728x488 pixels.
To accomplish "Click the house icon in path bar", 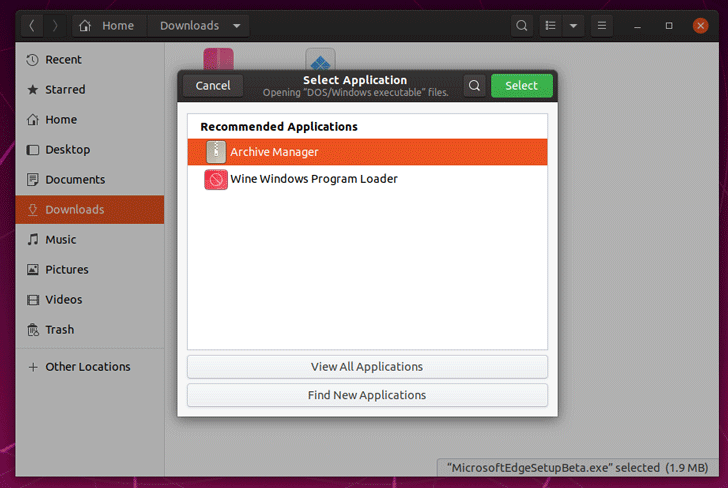I will [84, 26].
